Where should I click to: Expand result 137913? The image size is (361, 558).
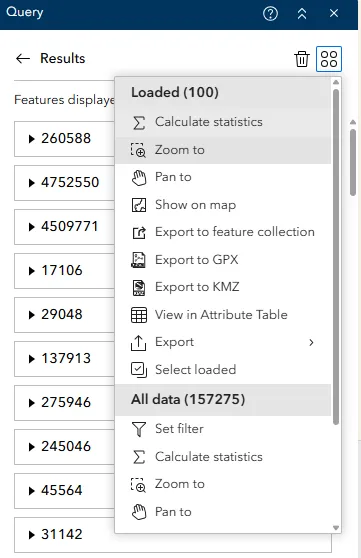coord(31,359)
